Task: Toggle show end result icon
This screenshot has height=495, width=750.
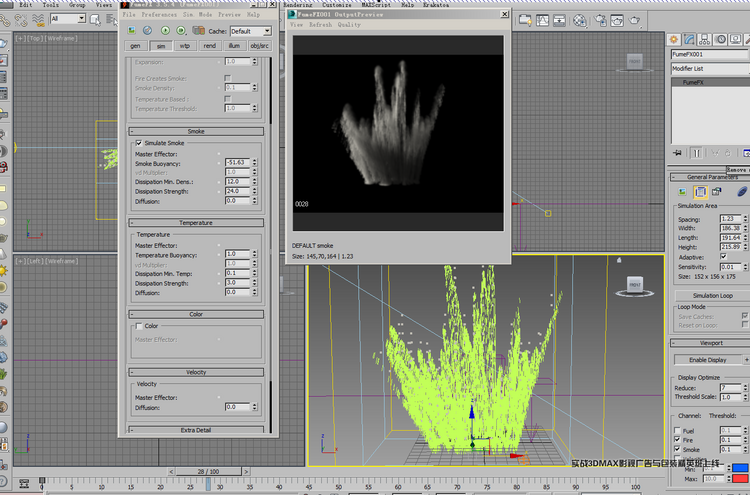Action: tap(696, 153)
